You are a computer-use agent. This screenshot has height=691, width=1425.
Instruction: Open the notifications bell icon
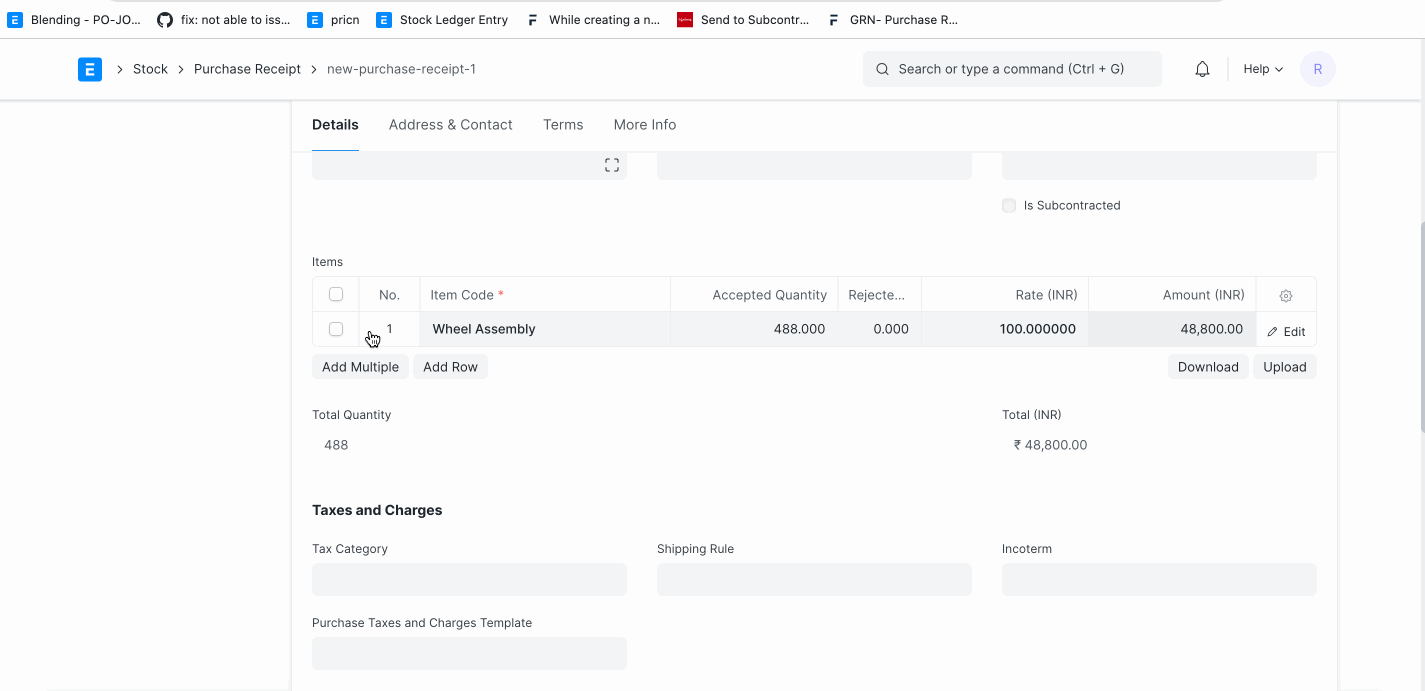pyautogui.click(x=1202, y=69)
